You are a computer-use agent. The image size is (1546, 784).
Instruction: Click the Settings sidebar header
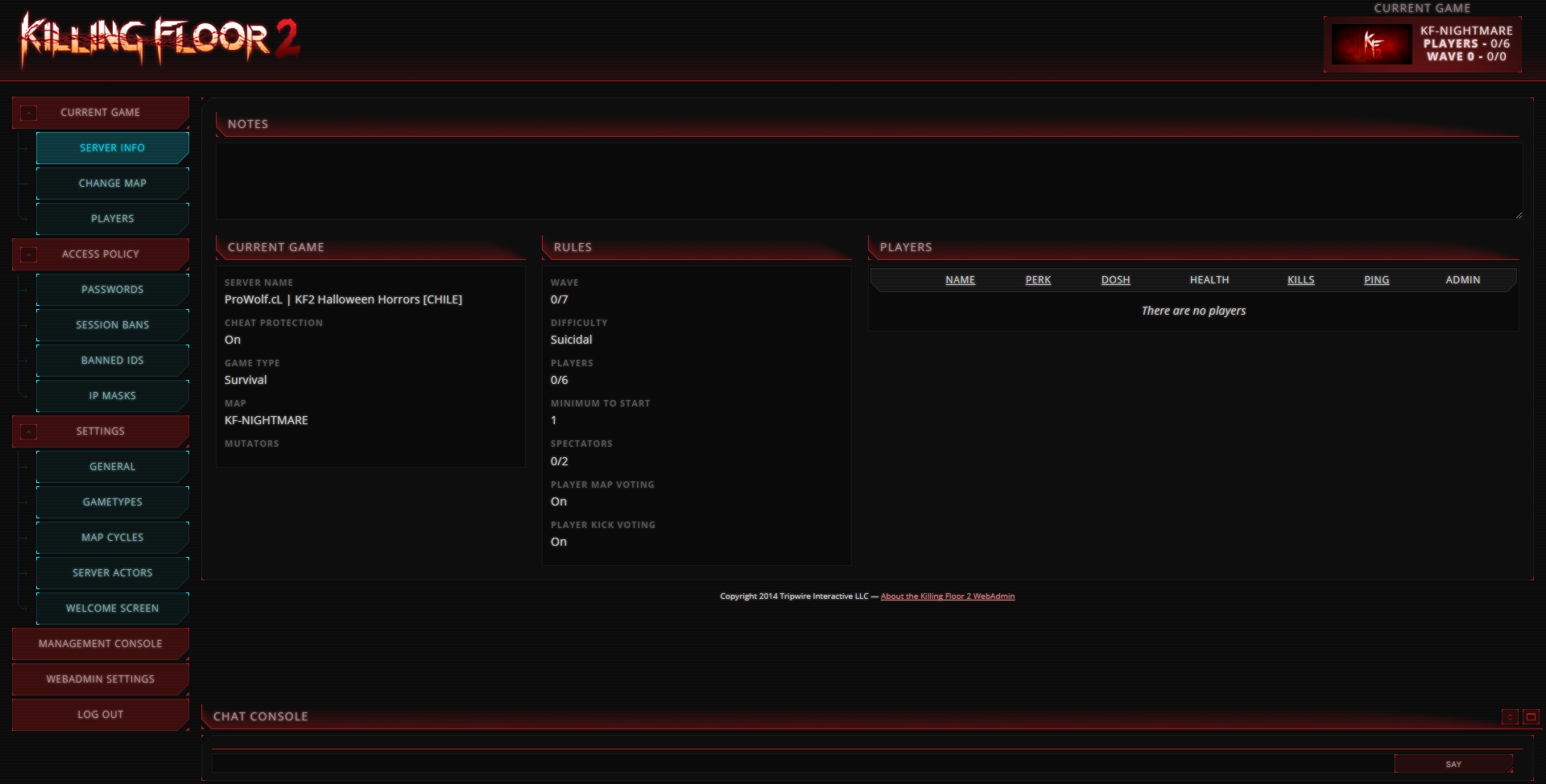pos(101,431)
